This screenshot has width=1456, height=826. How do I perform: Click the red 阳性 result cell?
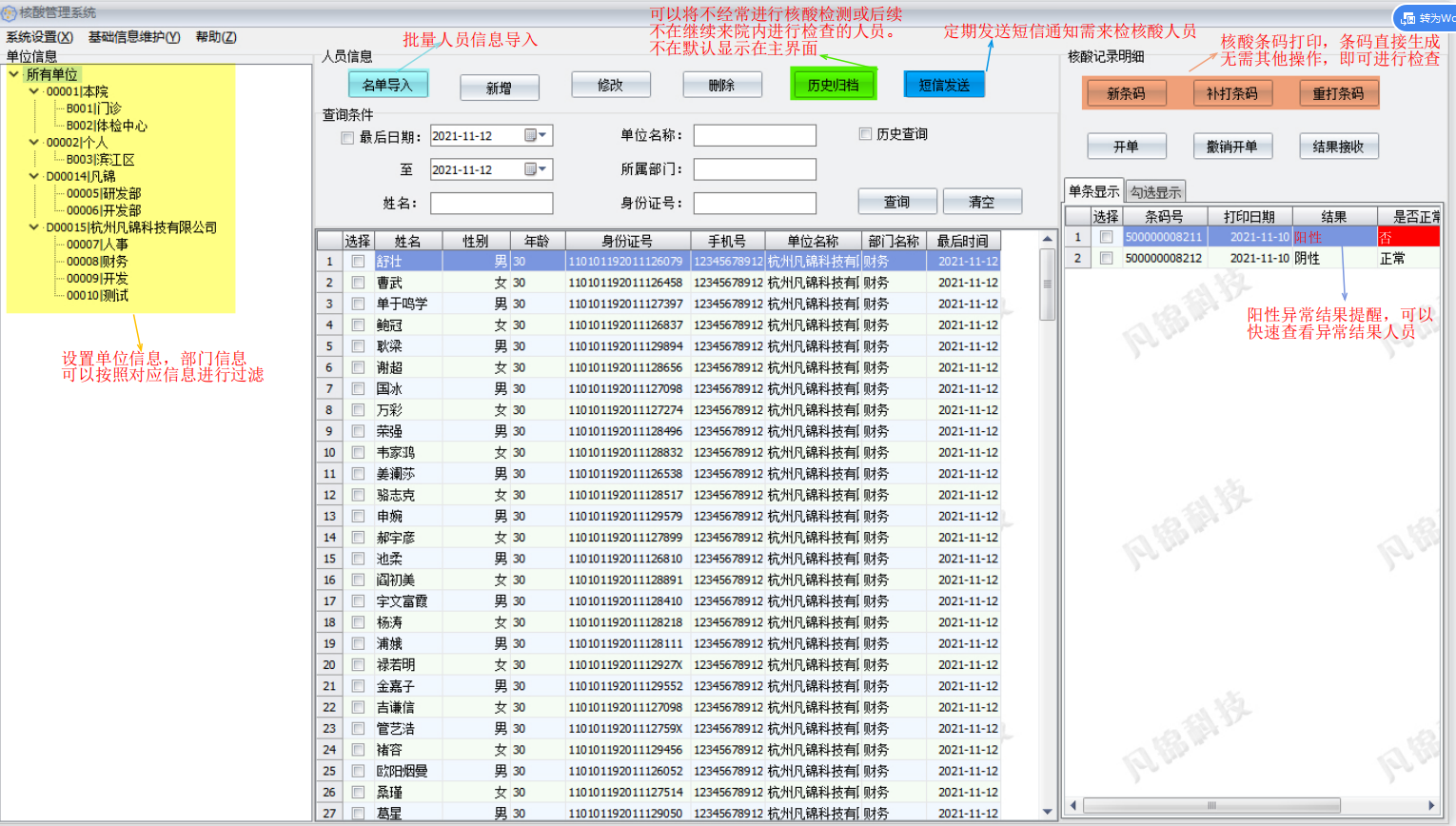point(1334,237)
